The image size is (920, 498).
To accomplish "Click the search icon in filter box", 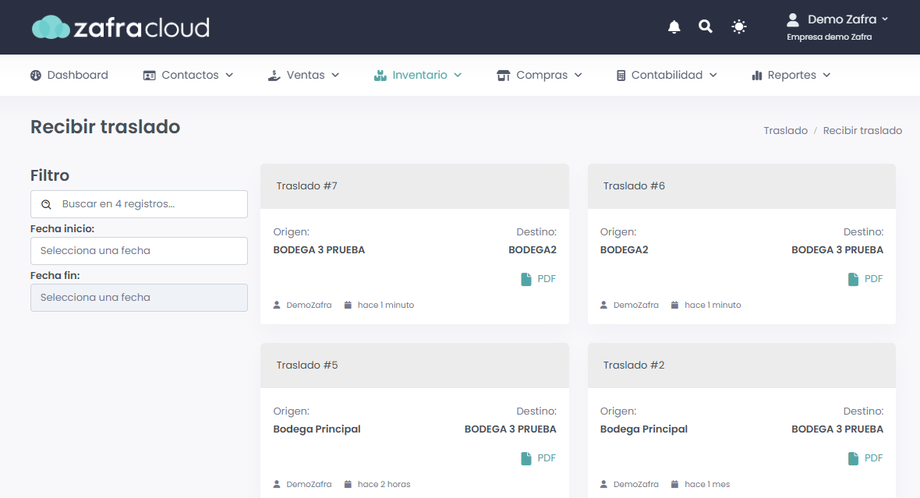I will [46, 204].
